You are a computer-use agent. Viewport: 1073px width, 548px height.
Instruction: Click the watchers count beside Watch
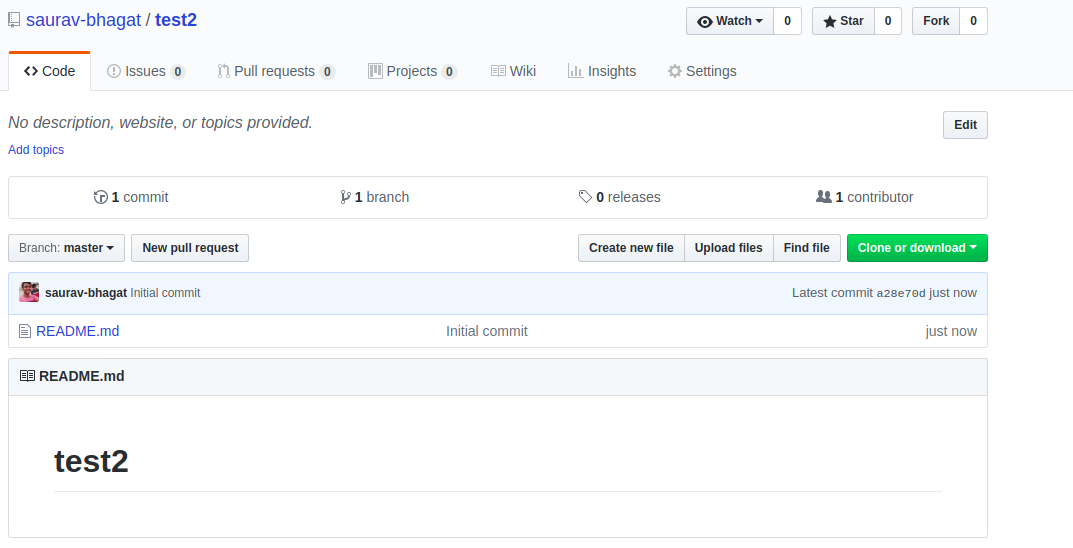click(787, 21)
